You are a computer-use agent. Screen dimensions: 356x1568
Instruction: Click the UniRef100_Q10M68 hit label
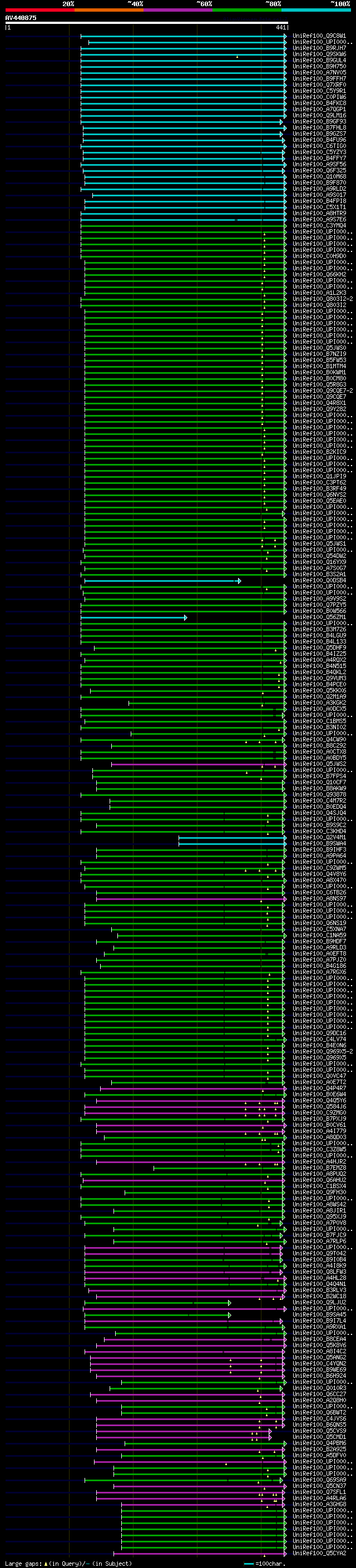pos(319,176)
